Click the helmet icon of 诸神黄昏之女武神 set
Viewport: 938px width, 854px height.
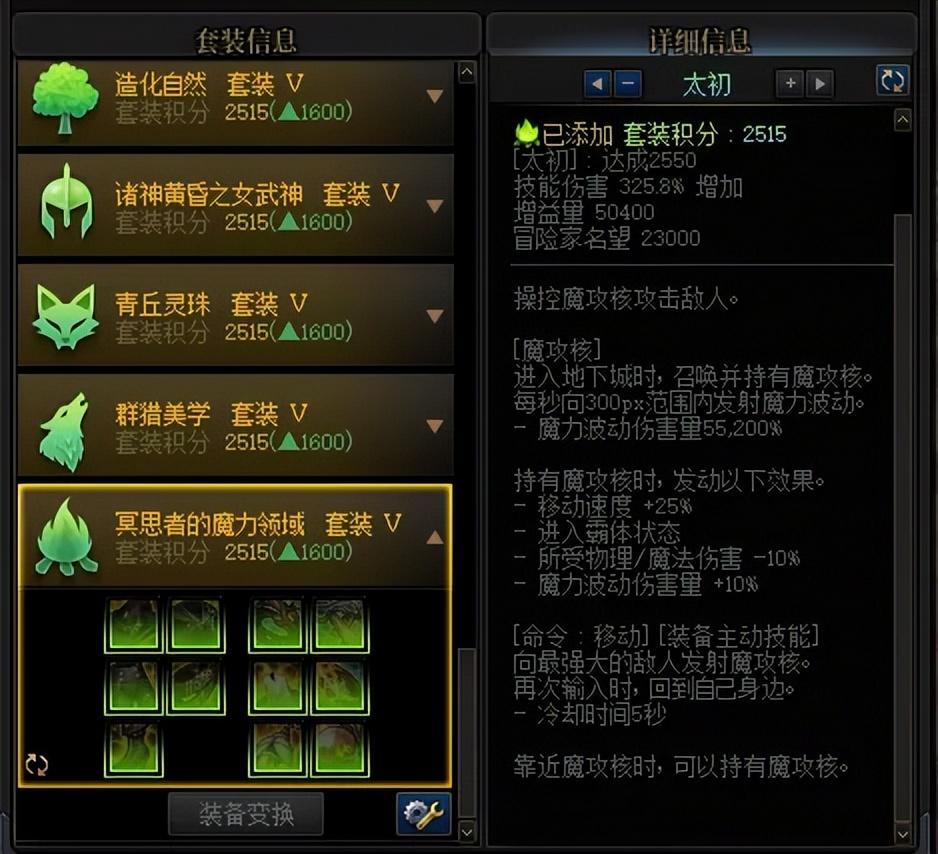click(66, 202)
